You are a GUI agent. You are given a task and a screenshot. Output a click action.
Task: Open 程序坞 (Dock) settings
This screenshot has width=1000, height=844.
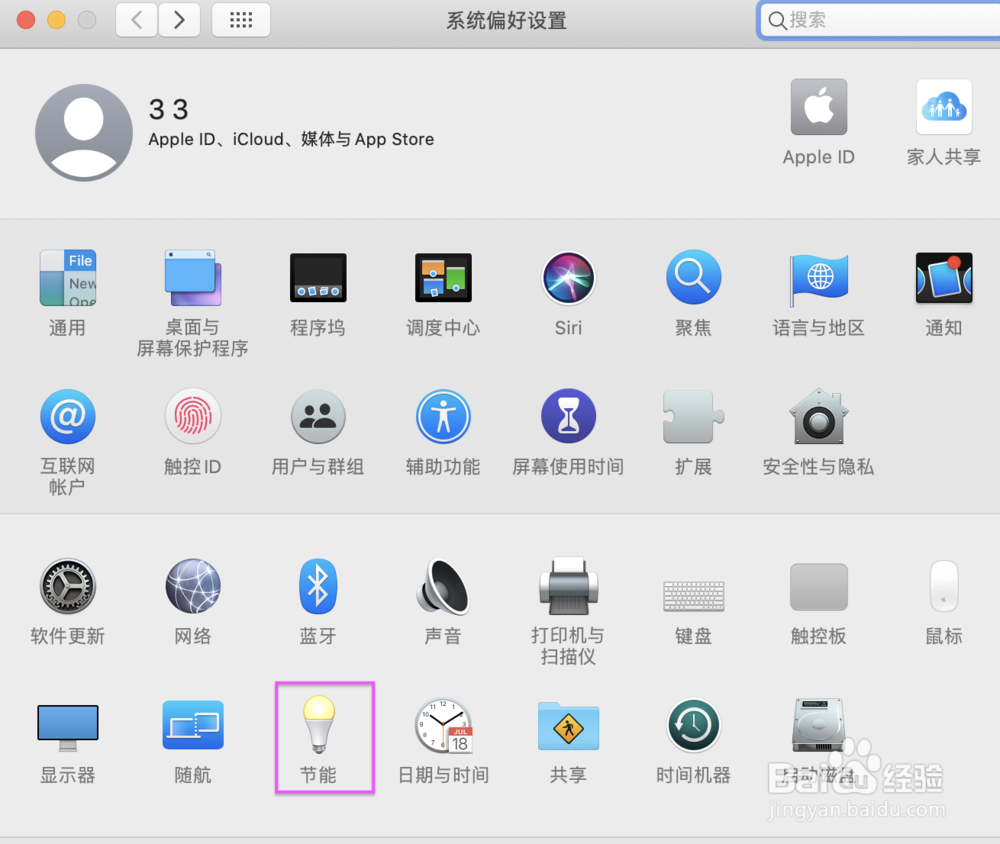318,278
